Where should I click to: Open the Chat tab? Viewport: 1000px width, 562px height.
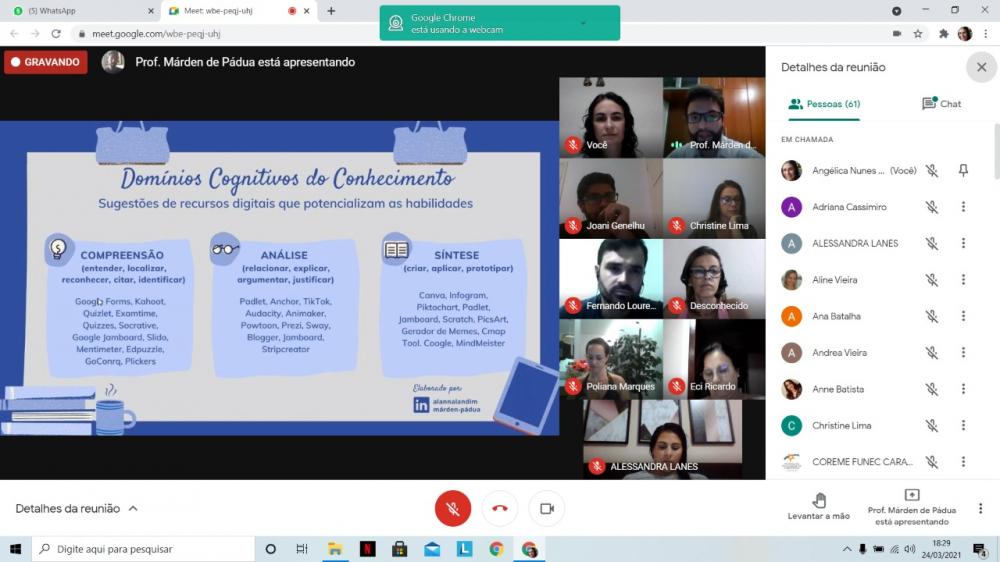click(941, 104)
